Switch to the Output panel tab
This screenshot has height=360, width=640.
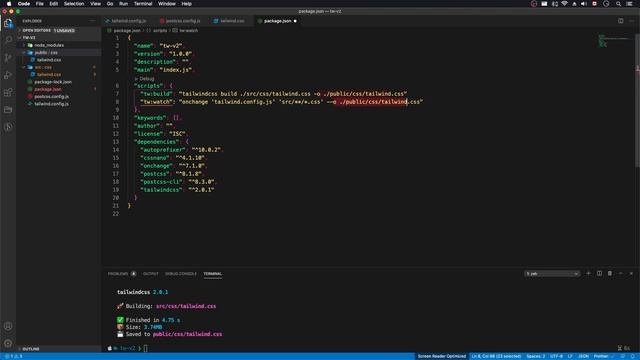tap(151, 274)
